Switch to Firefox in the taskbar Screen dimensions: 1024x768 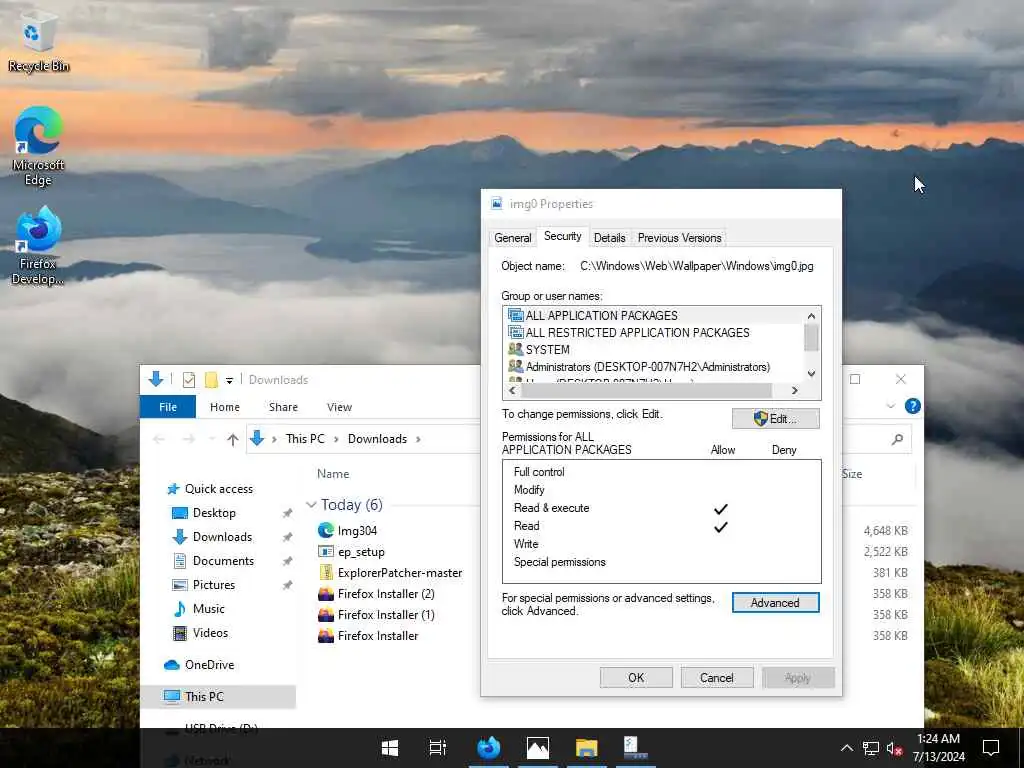click(x=488, y=748)
